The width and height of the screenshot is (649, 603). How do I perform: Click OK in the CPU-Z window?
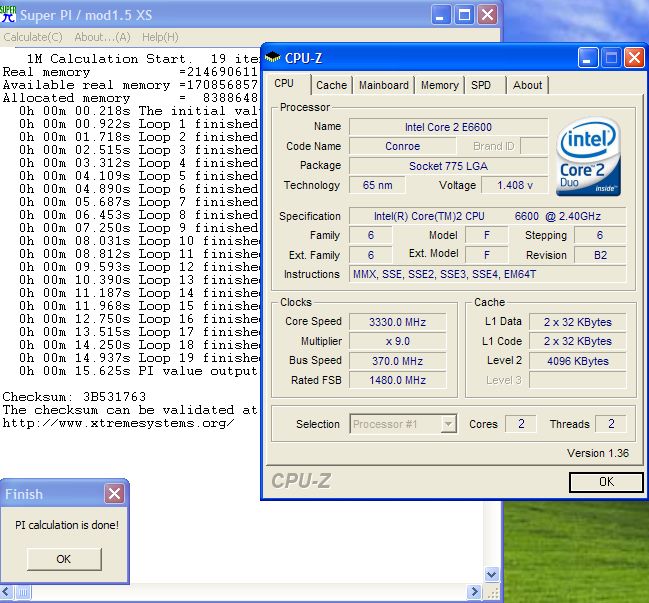click(x=606, y=482)
